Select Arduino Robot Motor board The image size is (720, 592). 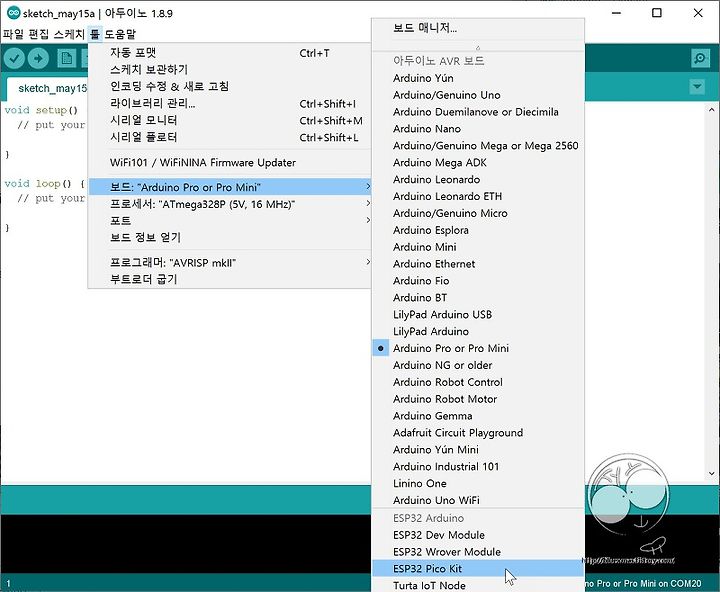click(x=478, y=399)
